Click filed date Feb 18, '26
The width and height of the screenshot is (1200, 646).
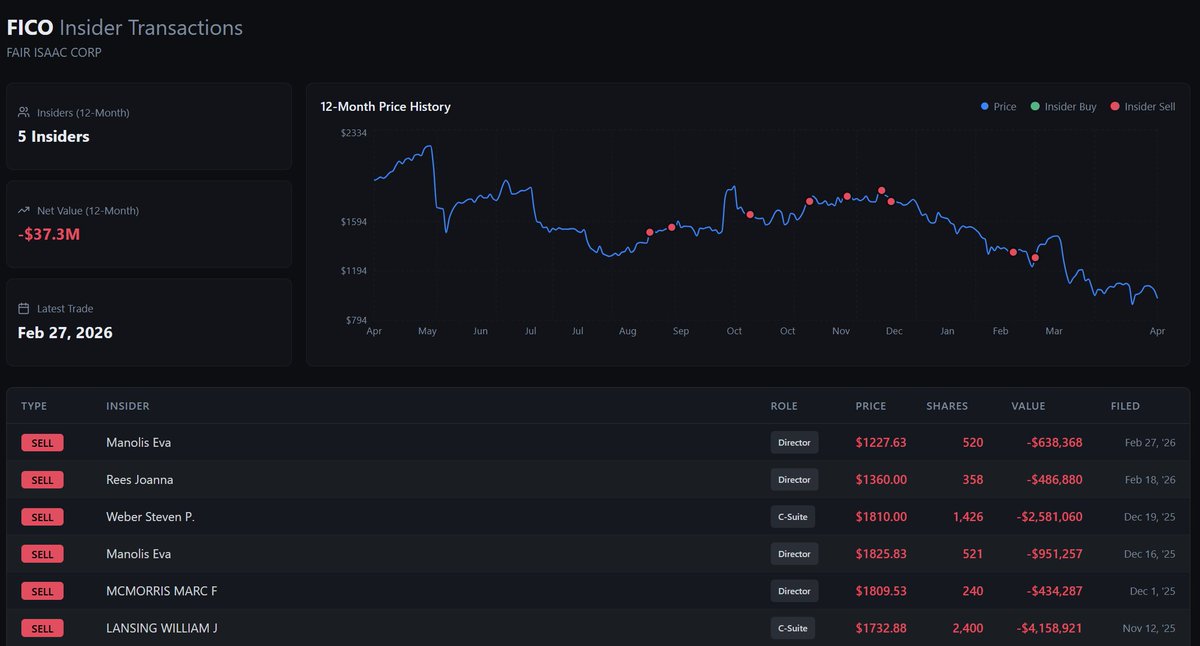click(1150, 479)
